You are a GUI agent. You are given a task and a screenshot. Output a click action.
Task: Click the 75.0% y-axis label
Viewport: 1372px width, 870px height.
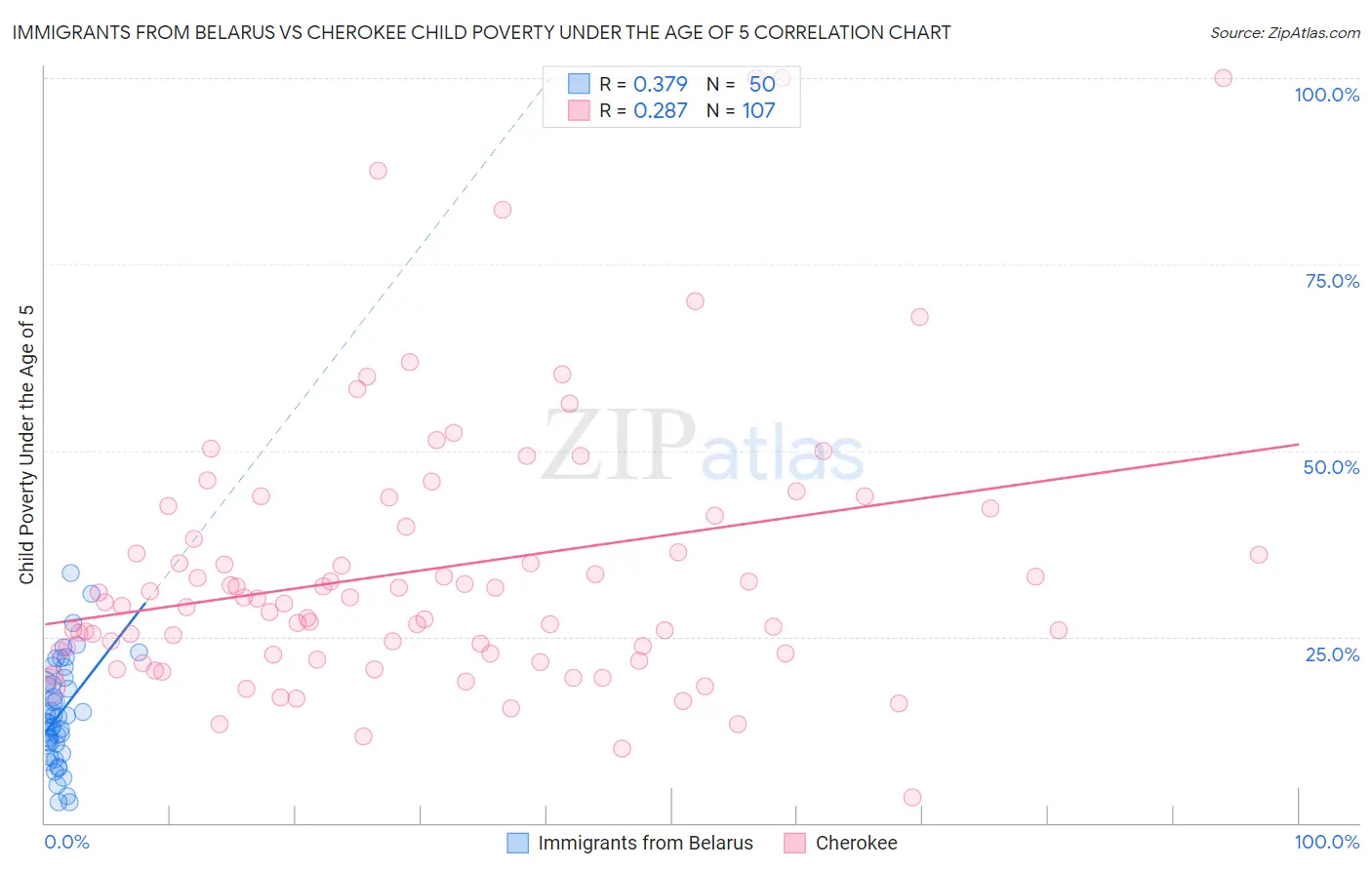click(x=1332, y=281)
